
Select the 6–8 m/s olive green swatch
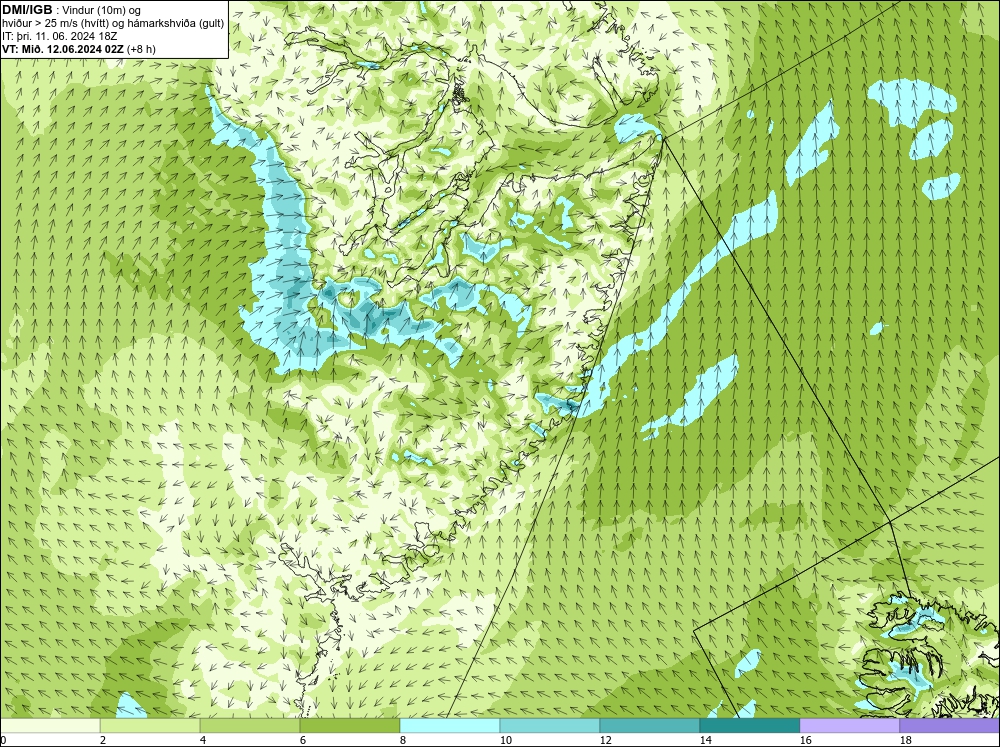350,726
